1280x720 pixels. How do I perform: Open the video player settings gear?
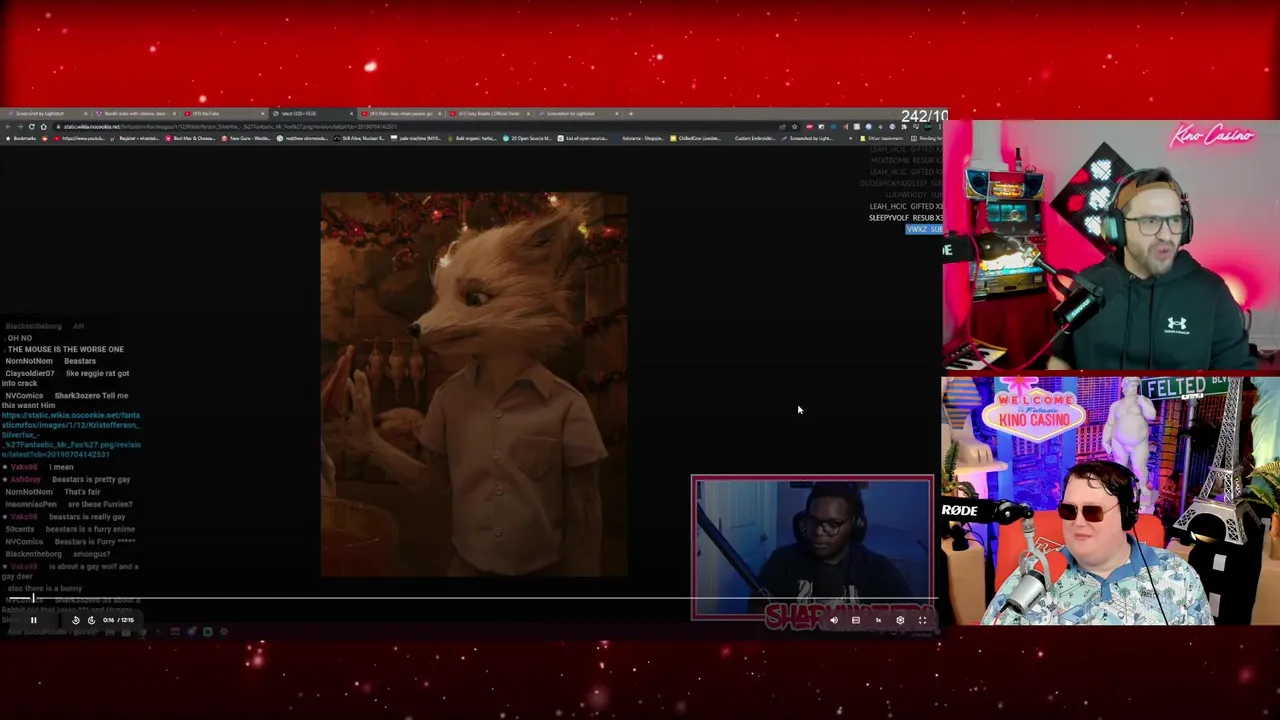coord(900,620)
